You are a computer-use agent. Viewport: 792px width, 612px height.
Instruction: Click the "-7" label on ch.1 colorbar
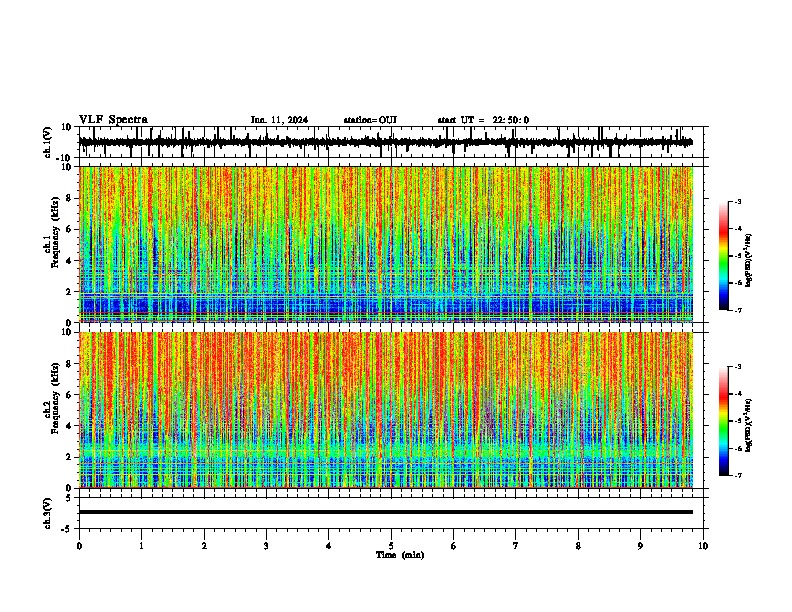pyautogui.click(x=738, y=310)
